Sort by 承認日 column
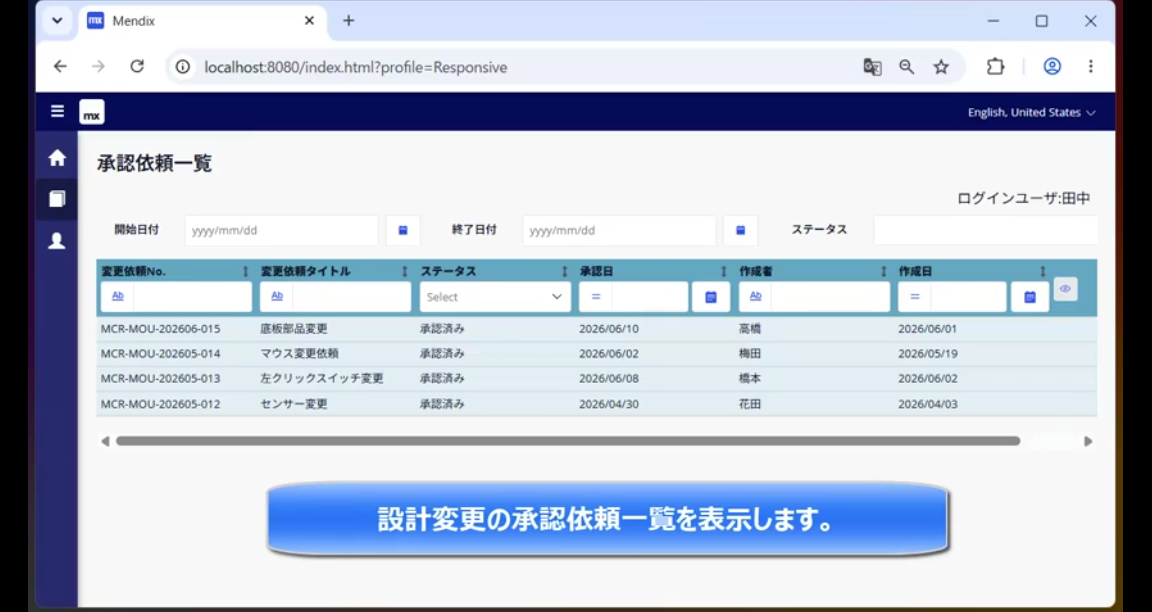 coord(724,272)
